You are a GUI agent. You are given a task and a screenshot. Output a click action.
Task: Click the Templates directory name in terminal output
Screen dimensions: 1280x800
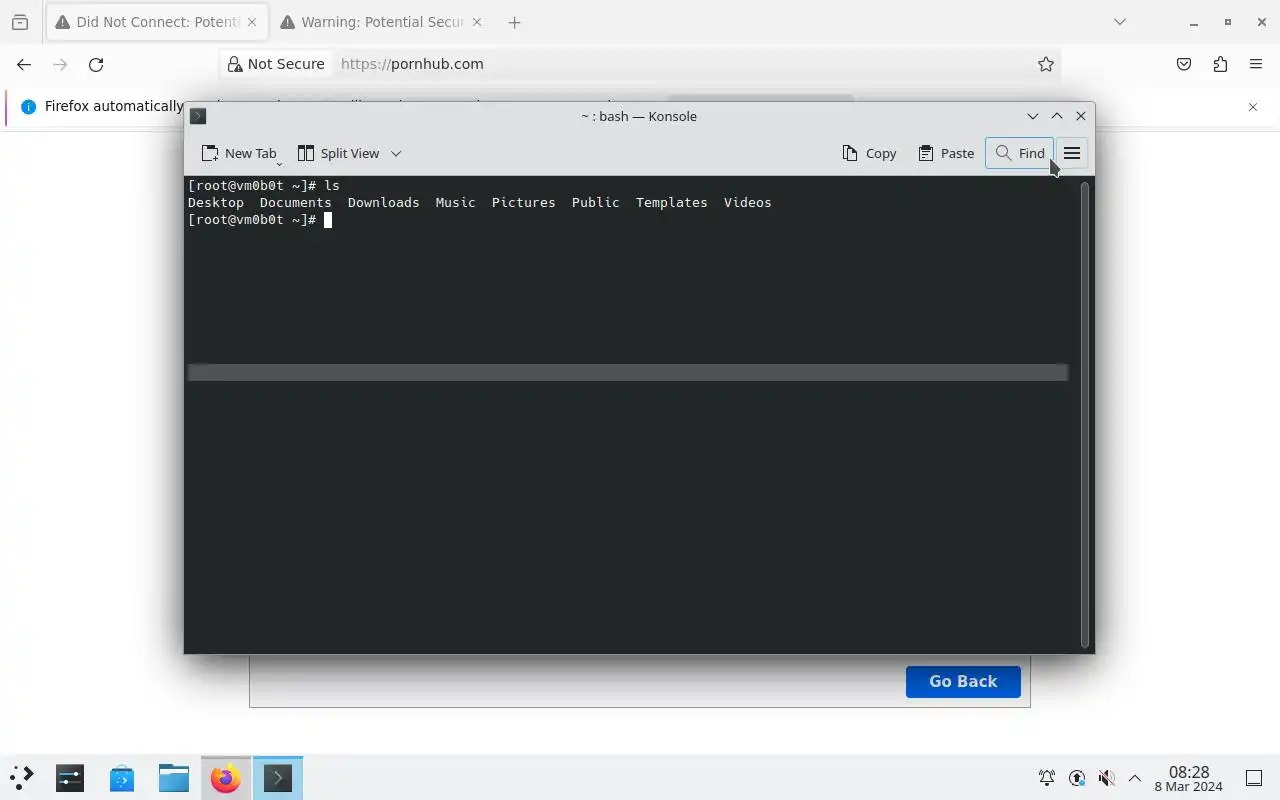click(672, 202)
